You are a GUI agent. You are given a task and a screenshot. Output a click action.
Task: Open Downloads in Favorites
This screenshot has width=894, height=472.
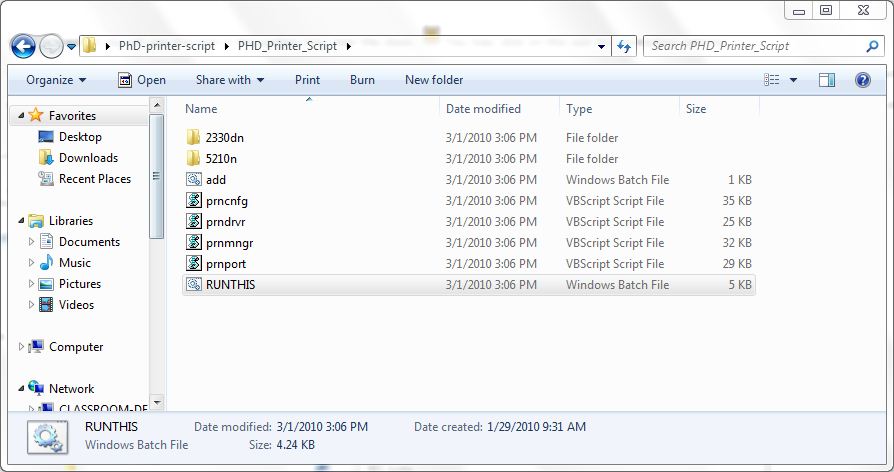point(88,158)
